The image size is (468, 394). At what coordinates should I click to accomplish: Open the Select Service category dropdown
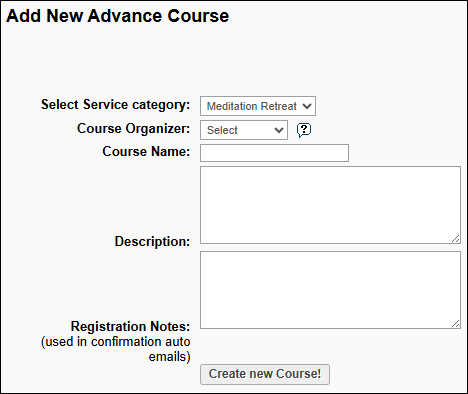[x=258, y=106]
